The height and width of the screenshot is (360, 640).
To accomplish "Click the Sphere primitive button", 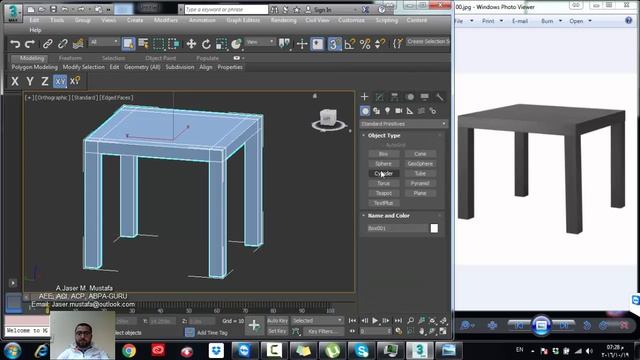I will (x=383, y=164).
